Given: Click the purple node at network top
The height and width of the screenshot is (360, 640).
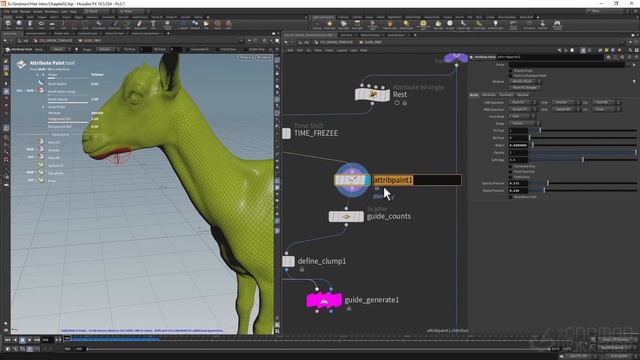Looking at the screenshot, I should (456, 58).
